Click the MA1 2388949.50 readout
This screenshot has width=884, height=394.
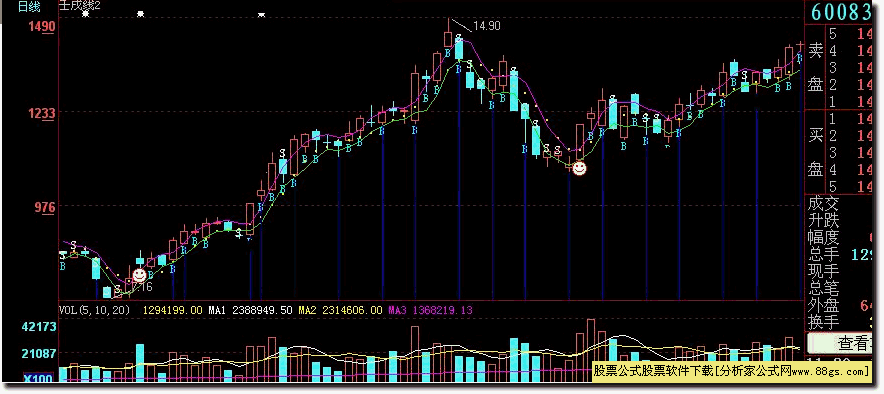click(x=250, y=310)
